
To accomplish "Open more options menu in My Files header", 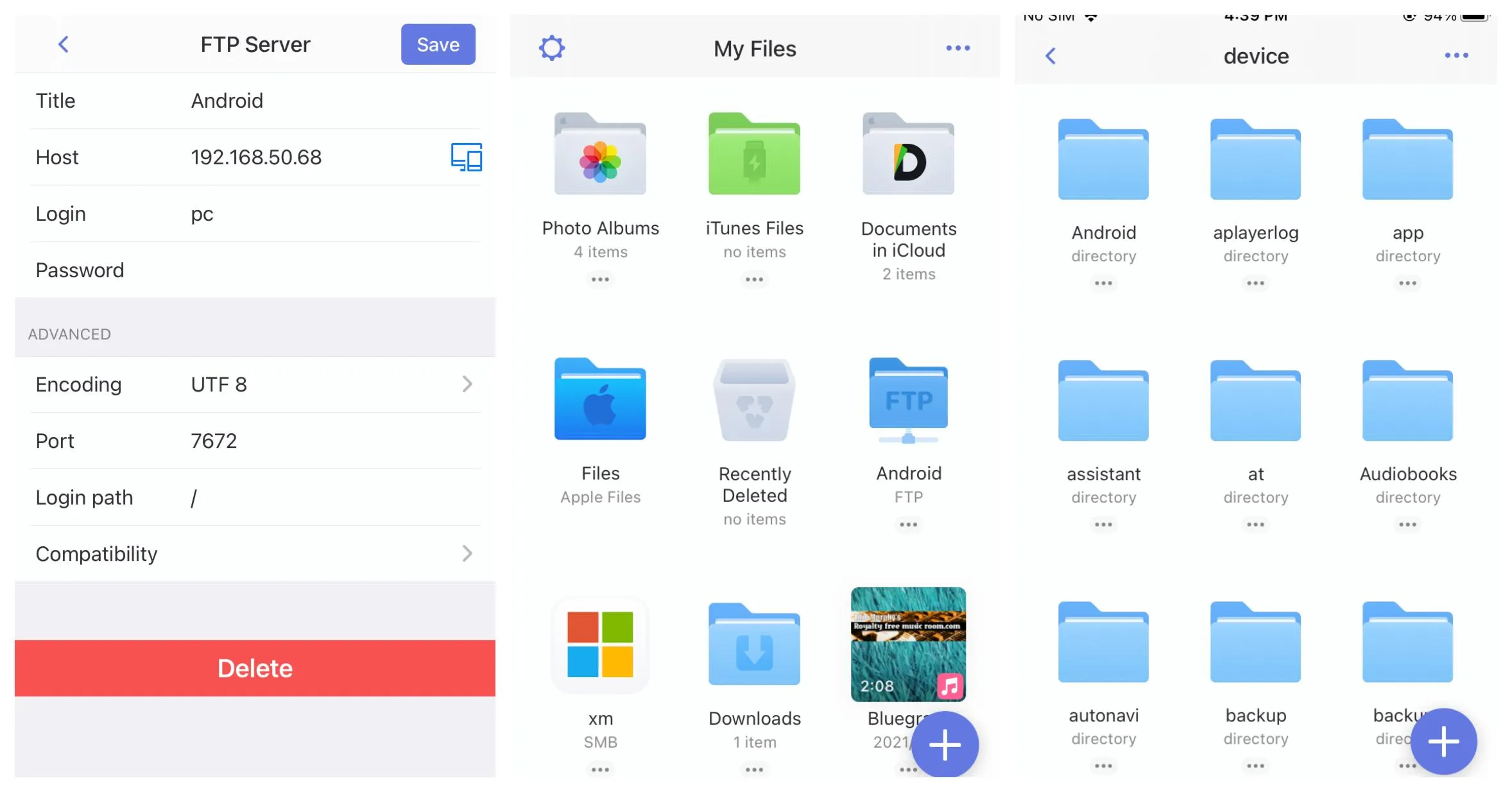I will 958,48.
